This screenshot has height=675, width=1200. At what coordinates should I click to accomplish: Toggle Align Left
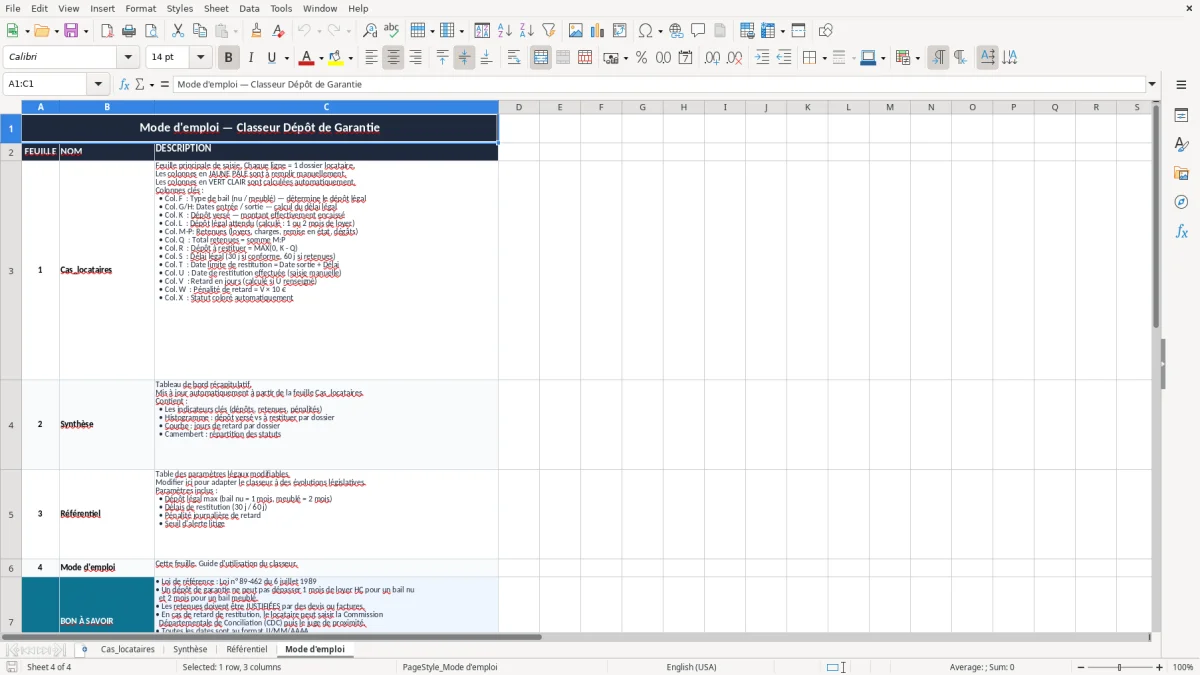click(371, 58)
